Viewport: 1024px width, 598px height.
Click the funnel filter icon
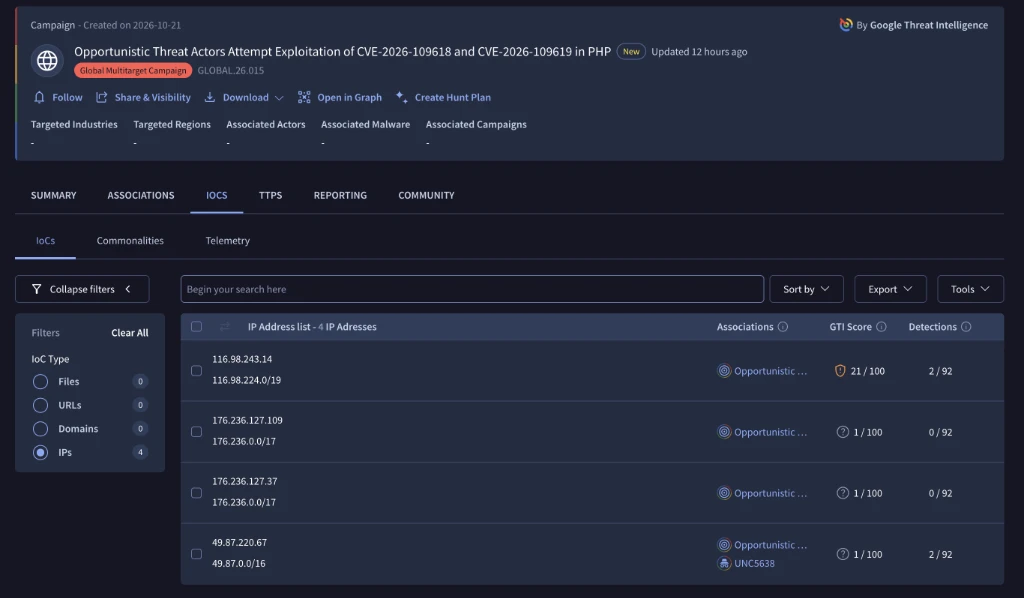click(37, 289)
